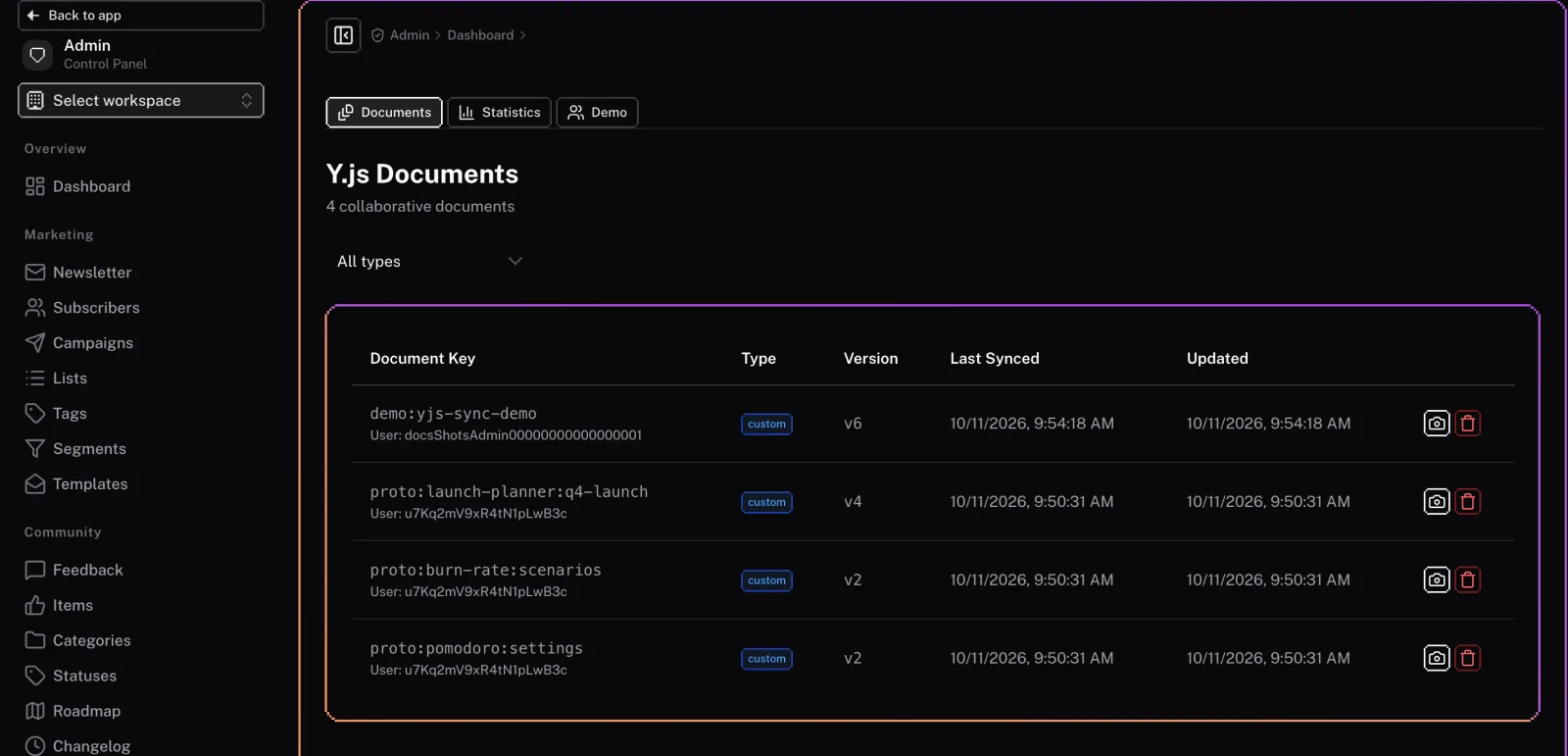Snapshot the proto:launch-planner:q4-launch document

coord(1436,502)
